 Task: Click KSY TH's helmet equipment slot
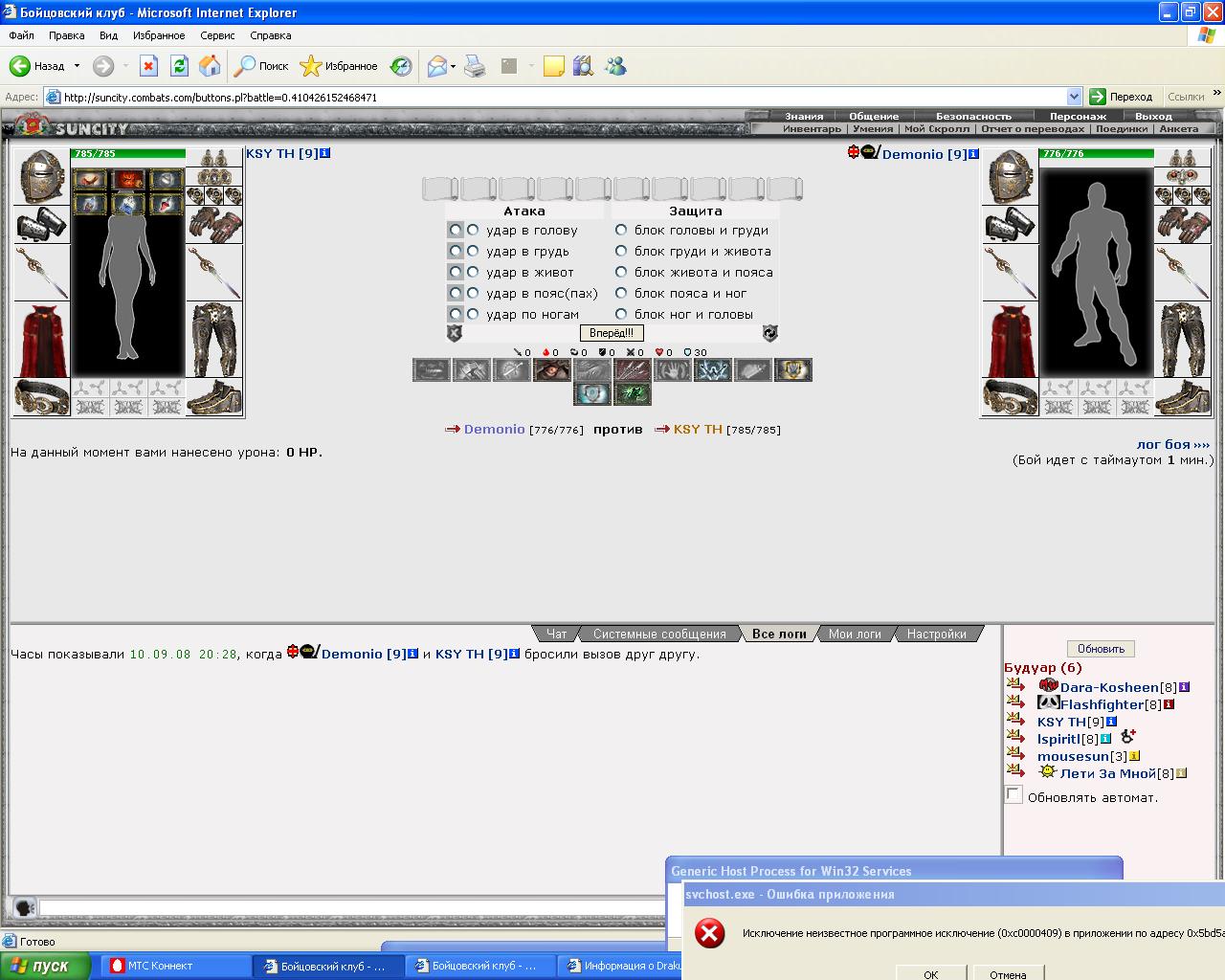[41, 177]
